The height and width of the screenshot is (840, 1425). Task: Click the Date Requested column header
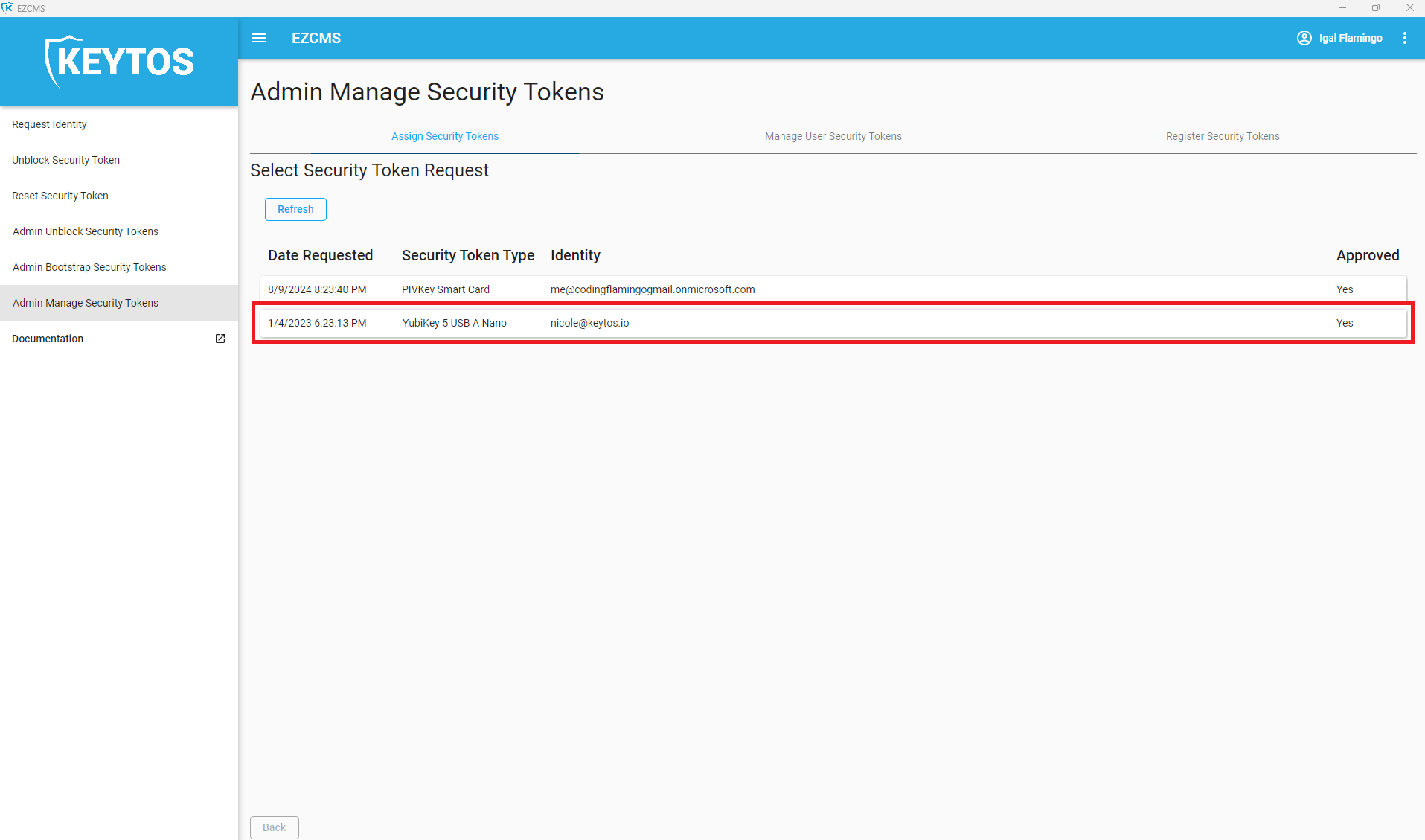click(320, 255)
